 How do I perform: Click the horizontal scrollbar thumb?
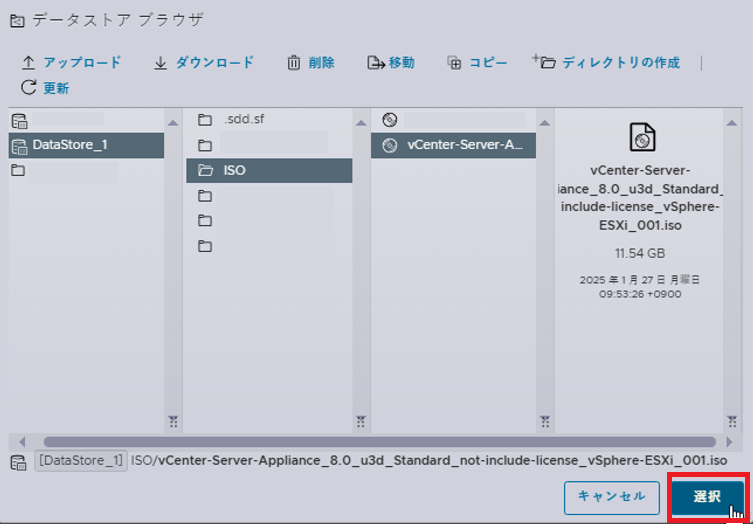click(x=379, y=442)
